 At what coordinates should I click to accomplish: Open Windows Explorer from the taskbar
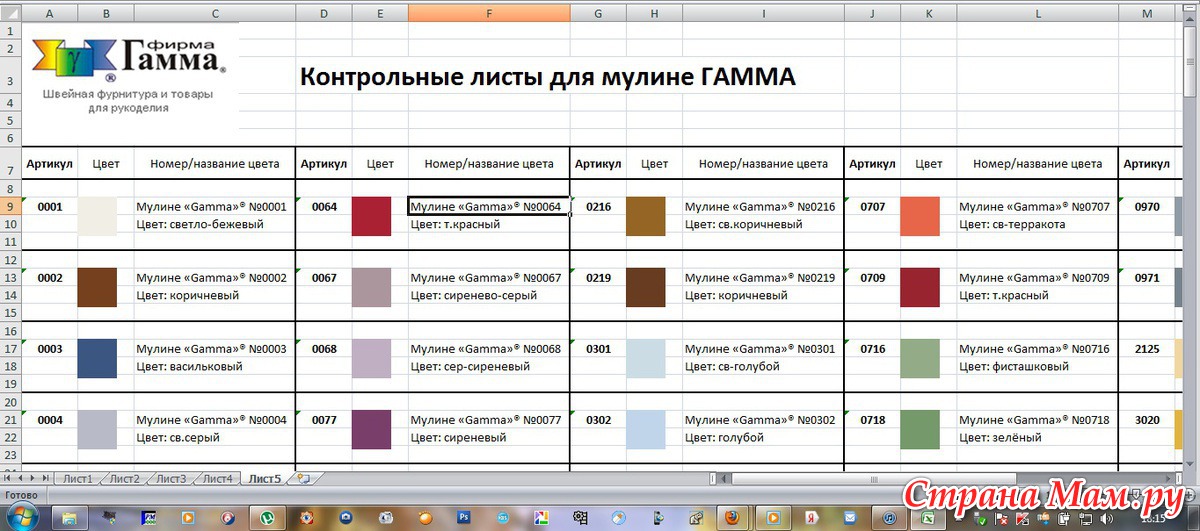68,518
